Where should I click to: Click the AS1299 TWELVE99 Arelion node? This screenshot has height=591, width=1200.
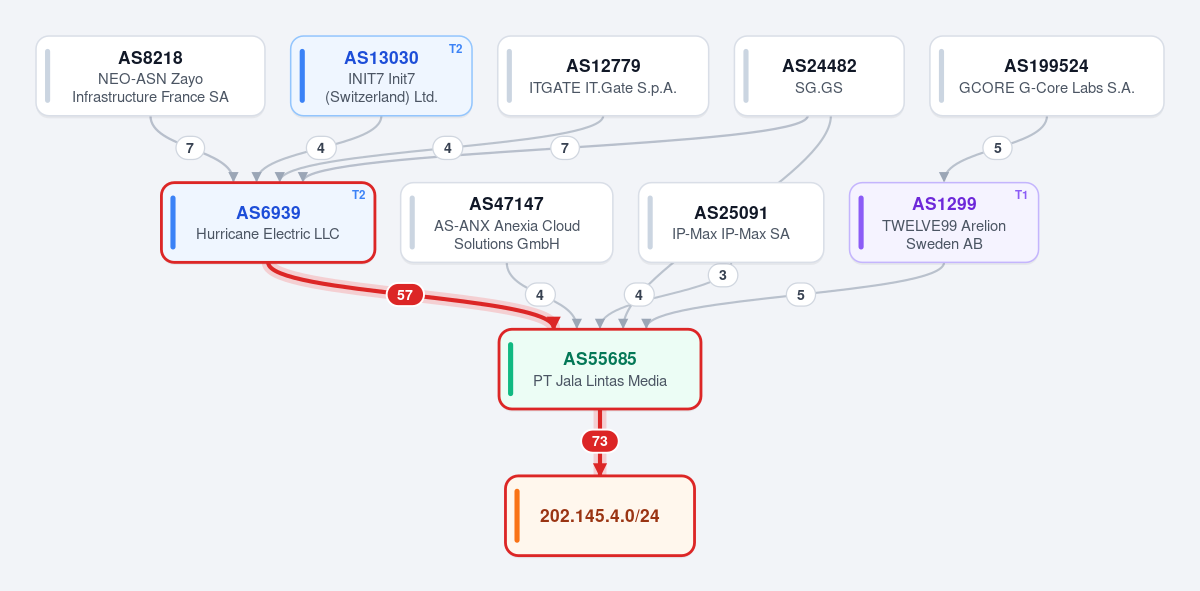coord(944,223)
